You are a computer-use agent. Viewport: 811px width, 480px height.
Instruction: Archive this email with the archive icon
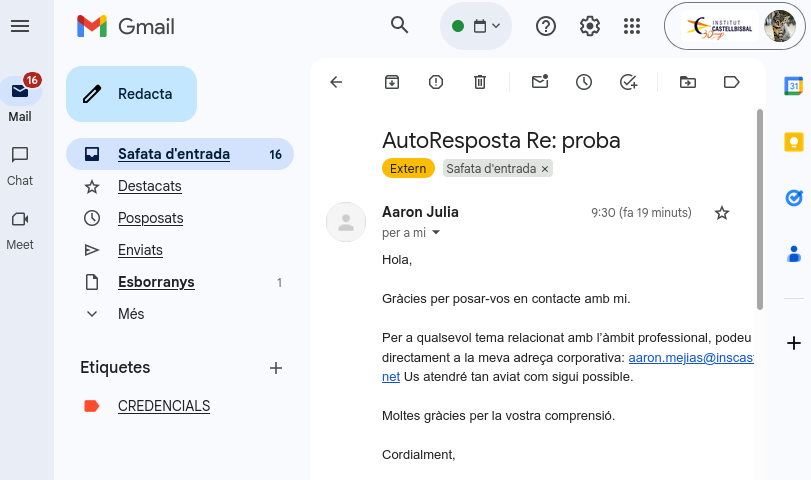[x=392, y=82]
